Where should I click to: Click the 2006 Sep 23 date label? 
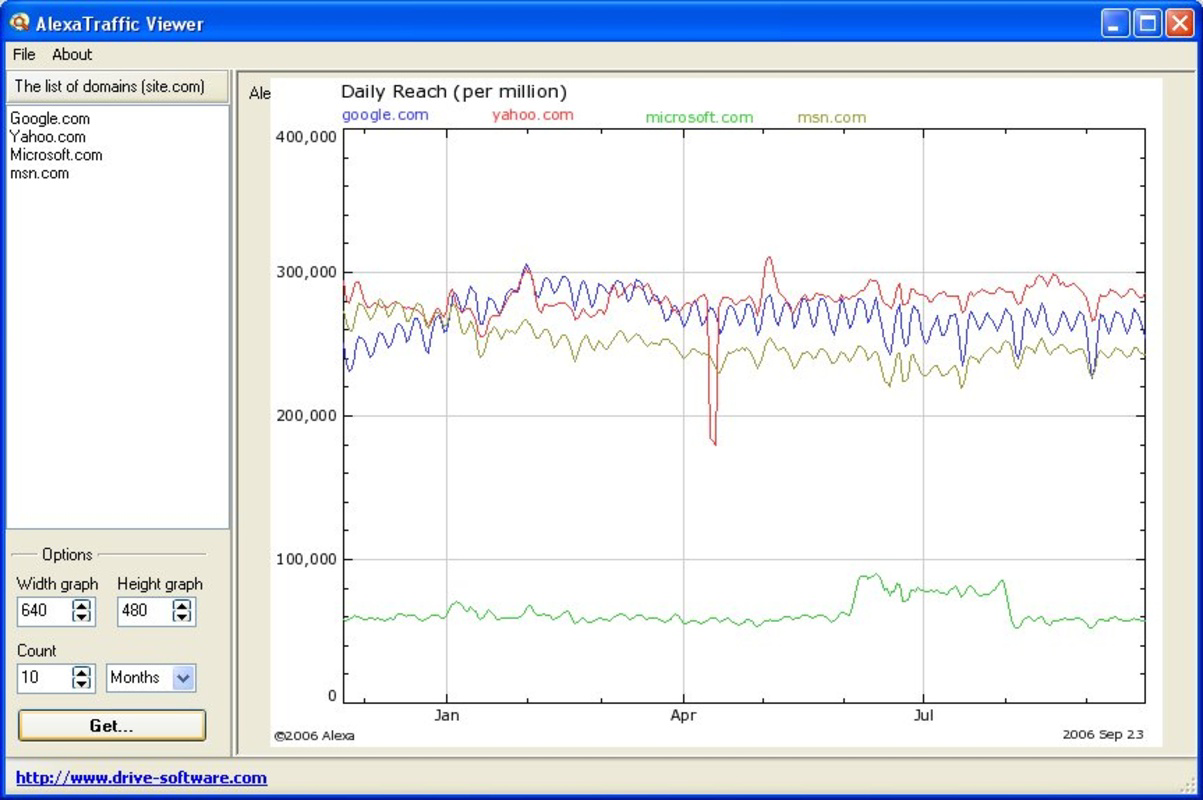(1103, 735)
